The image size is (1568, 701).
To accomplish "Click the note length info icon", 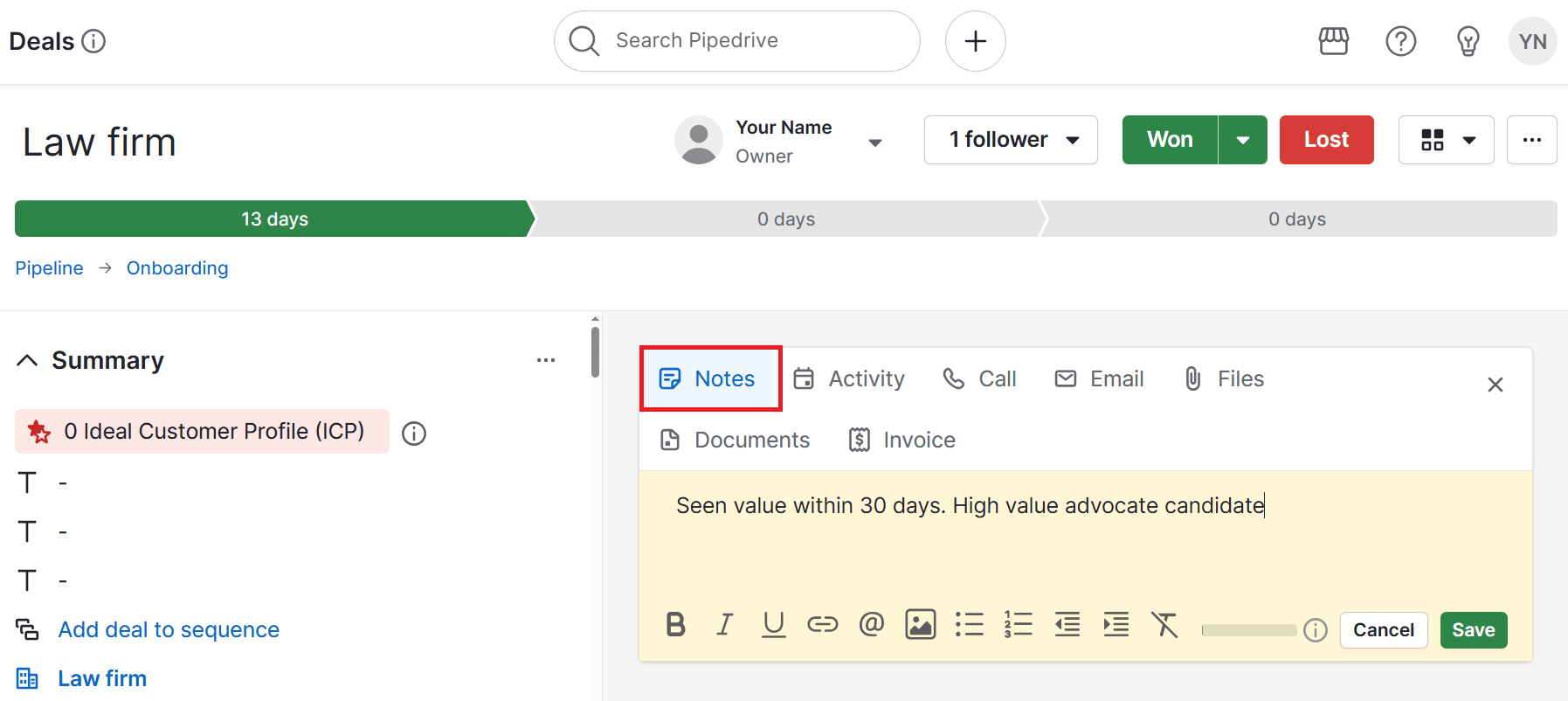I will (1315, 629).
